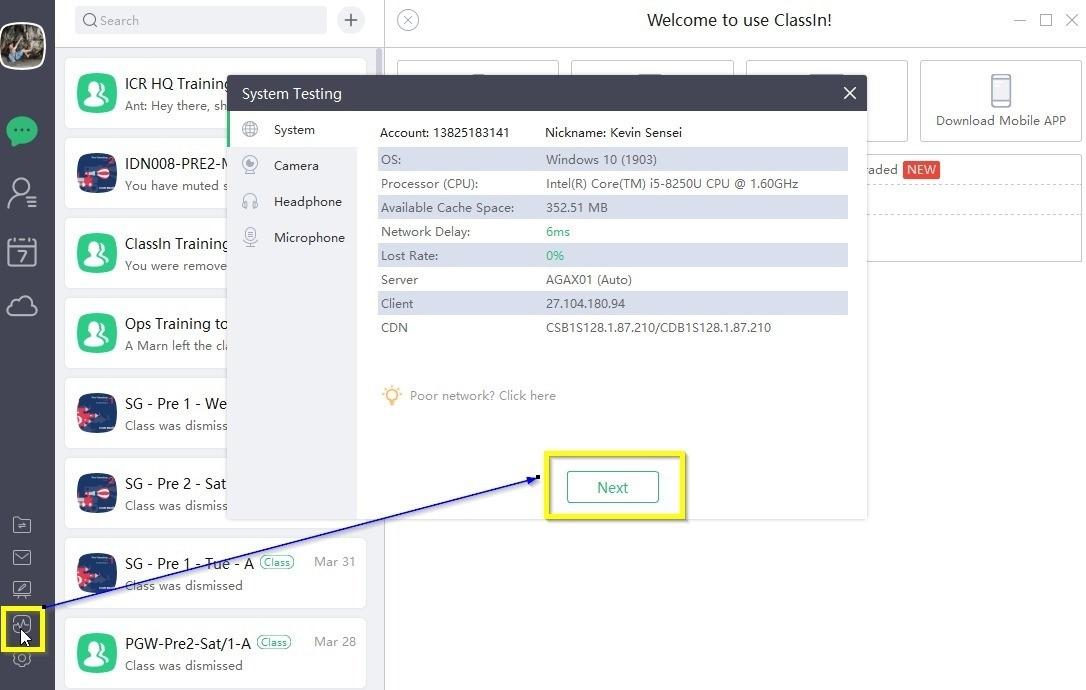
Task: Click the circled X icon near welcome title
Action: (408, 20)
